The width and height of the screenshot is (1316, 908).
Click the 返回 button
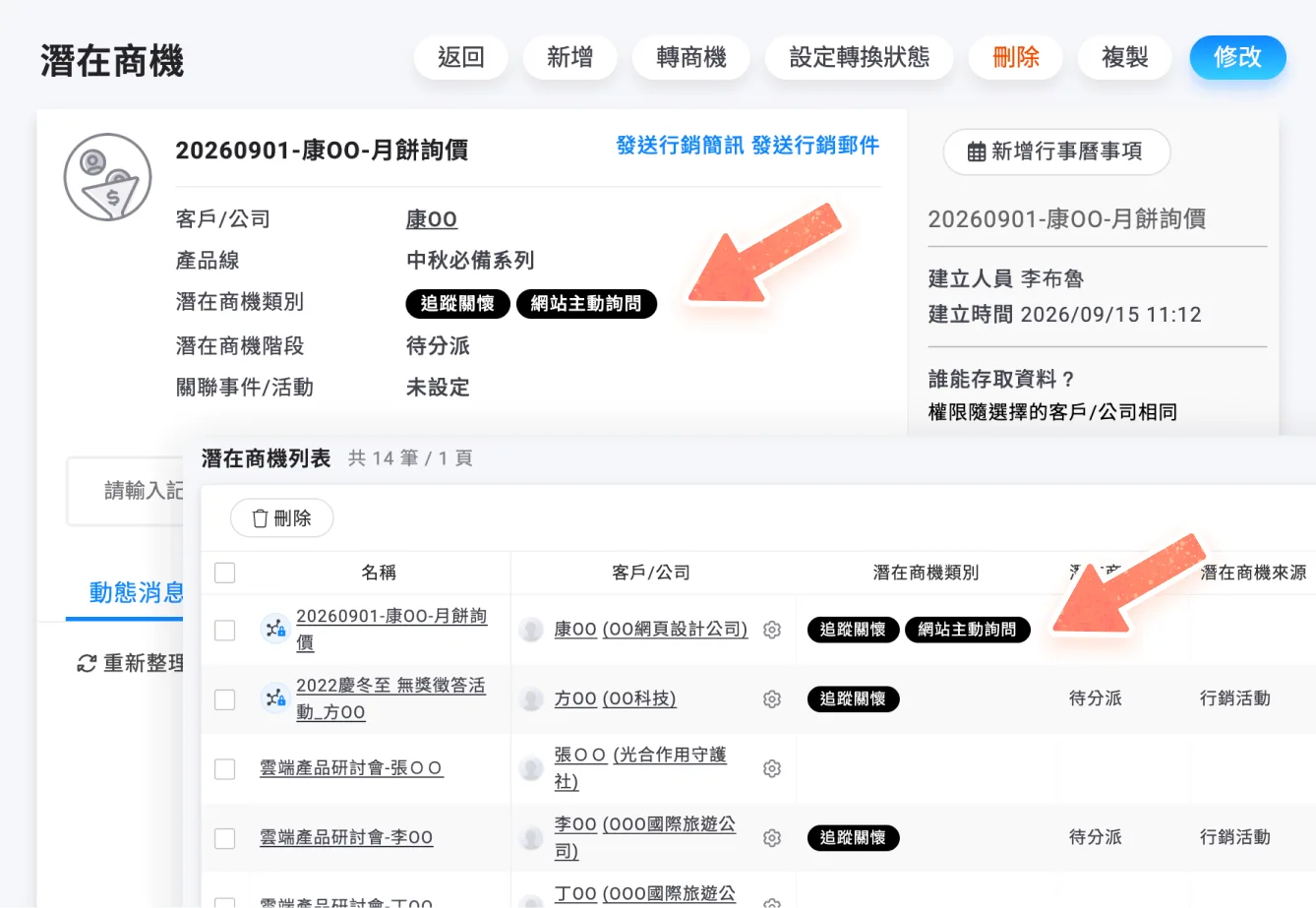click(460, 57)
